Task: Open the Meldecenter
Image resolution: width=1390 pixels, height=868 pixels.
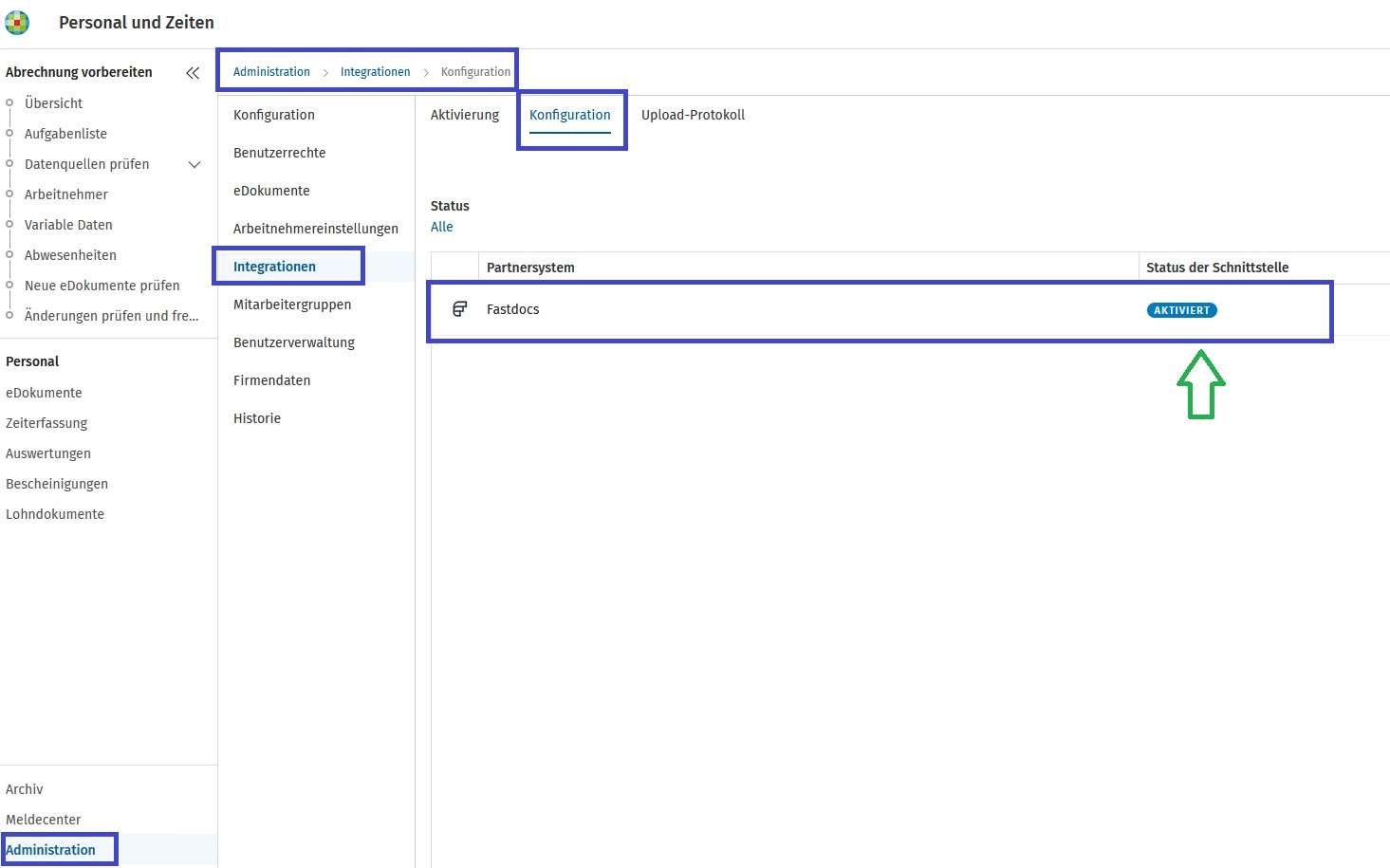Action: click(x=44, y=820)
